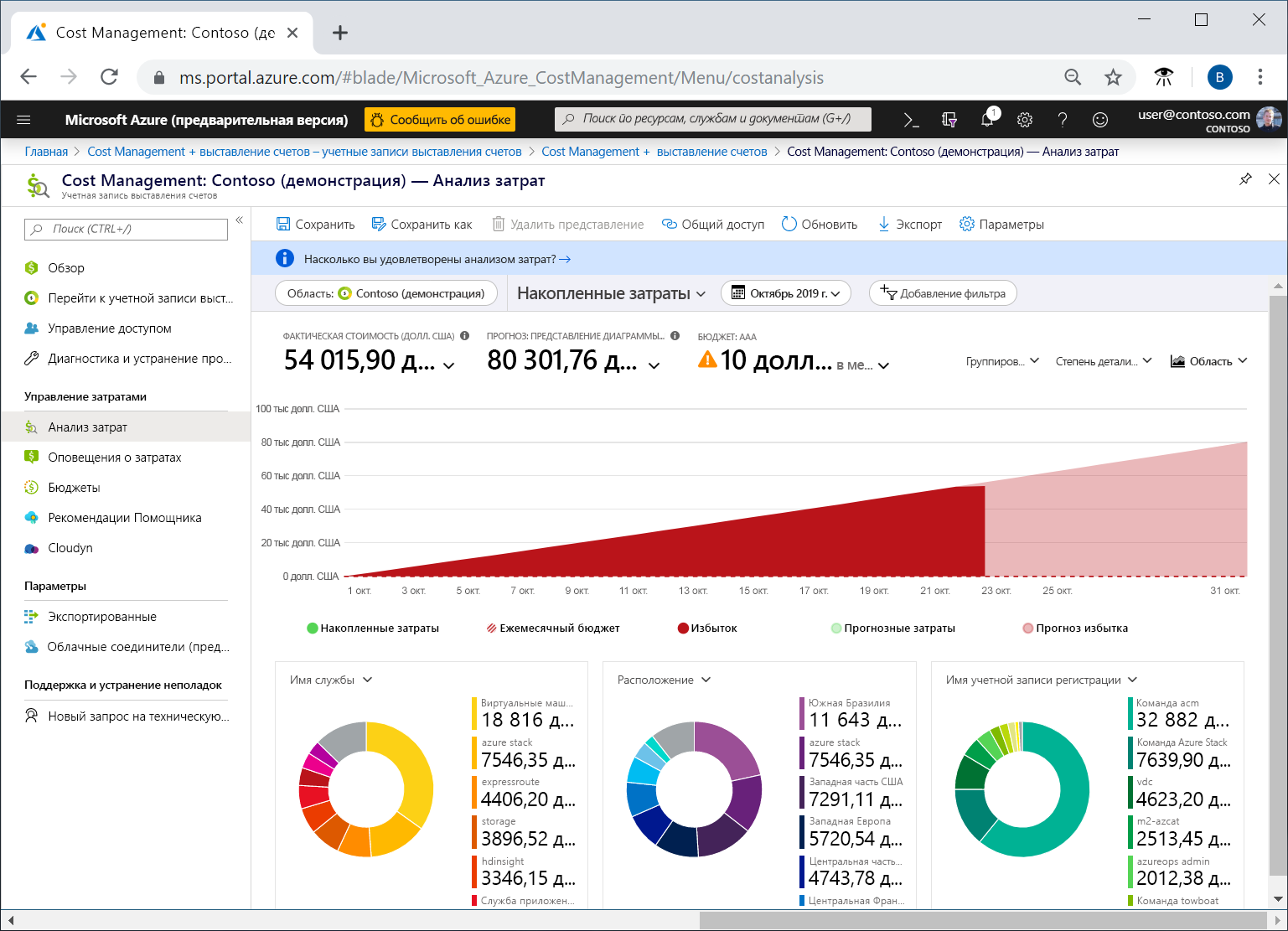
Task: Click the rightmost Cost Management + выставление счетов breadcrumb
Action: 654,152
